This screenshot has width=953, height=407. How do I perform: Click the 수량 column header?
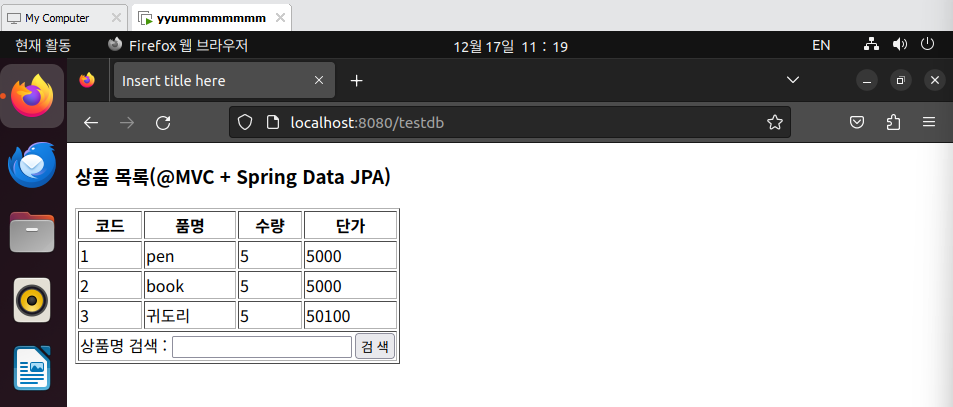pos(270,226)
